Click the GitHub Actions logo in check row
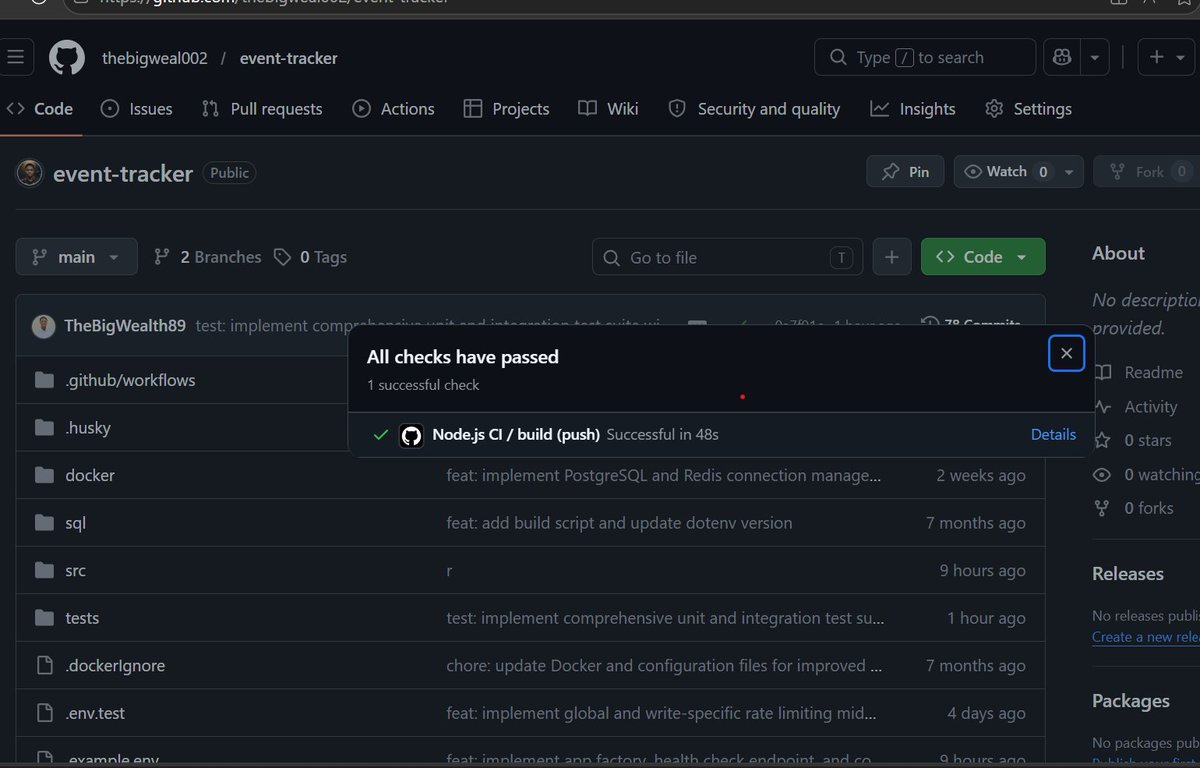Screen dimensions: 1200x768 tap(411, 435)
